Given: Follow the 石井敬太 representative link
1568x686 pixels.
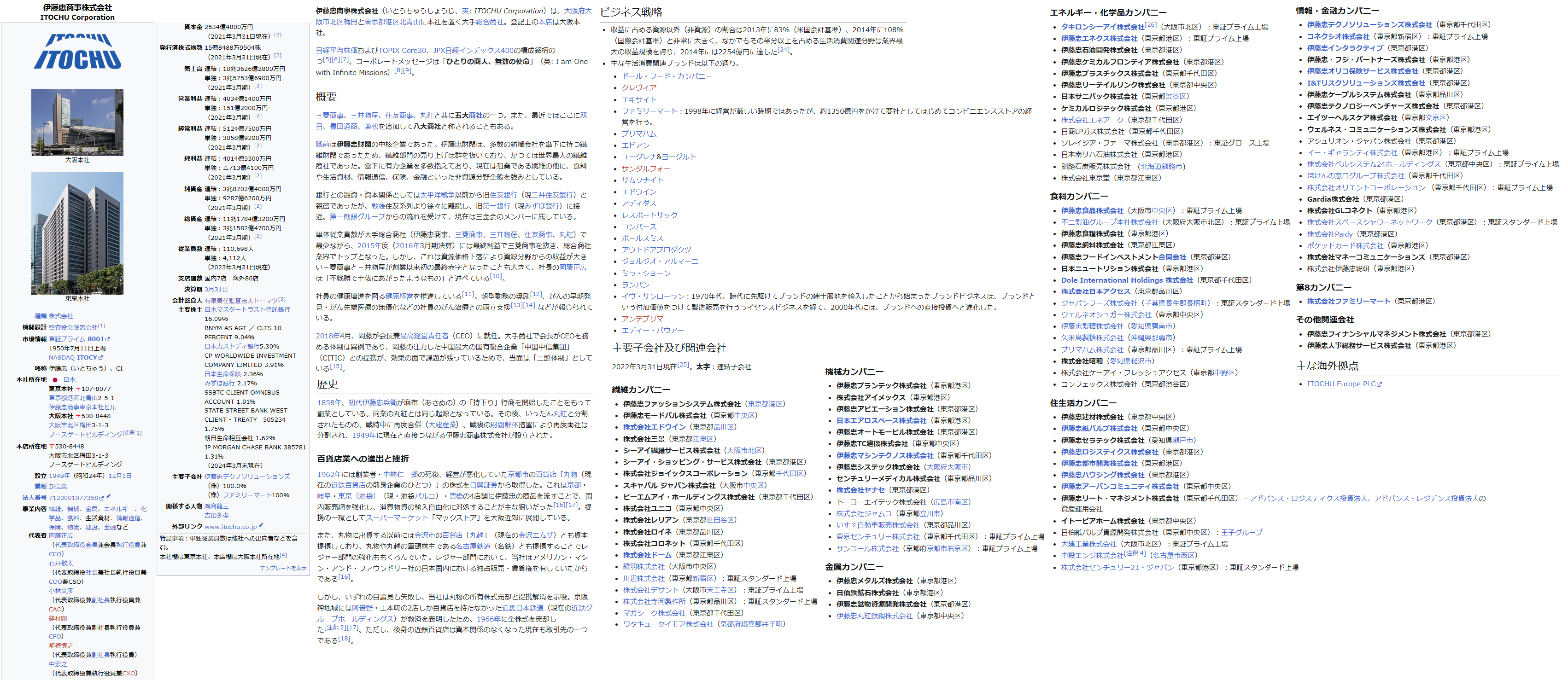Looking at the screenshot, I should (x=60, y=563).
